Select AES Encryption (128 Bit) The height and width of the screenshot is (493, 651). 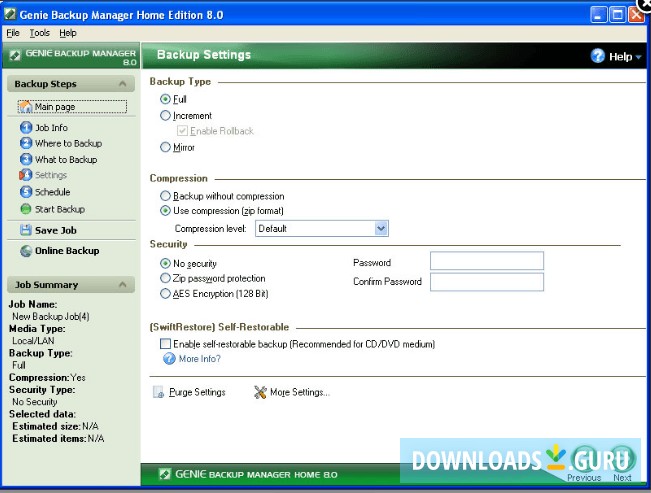[x=165, y=294]
